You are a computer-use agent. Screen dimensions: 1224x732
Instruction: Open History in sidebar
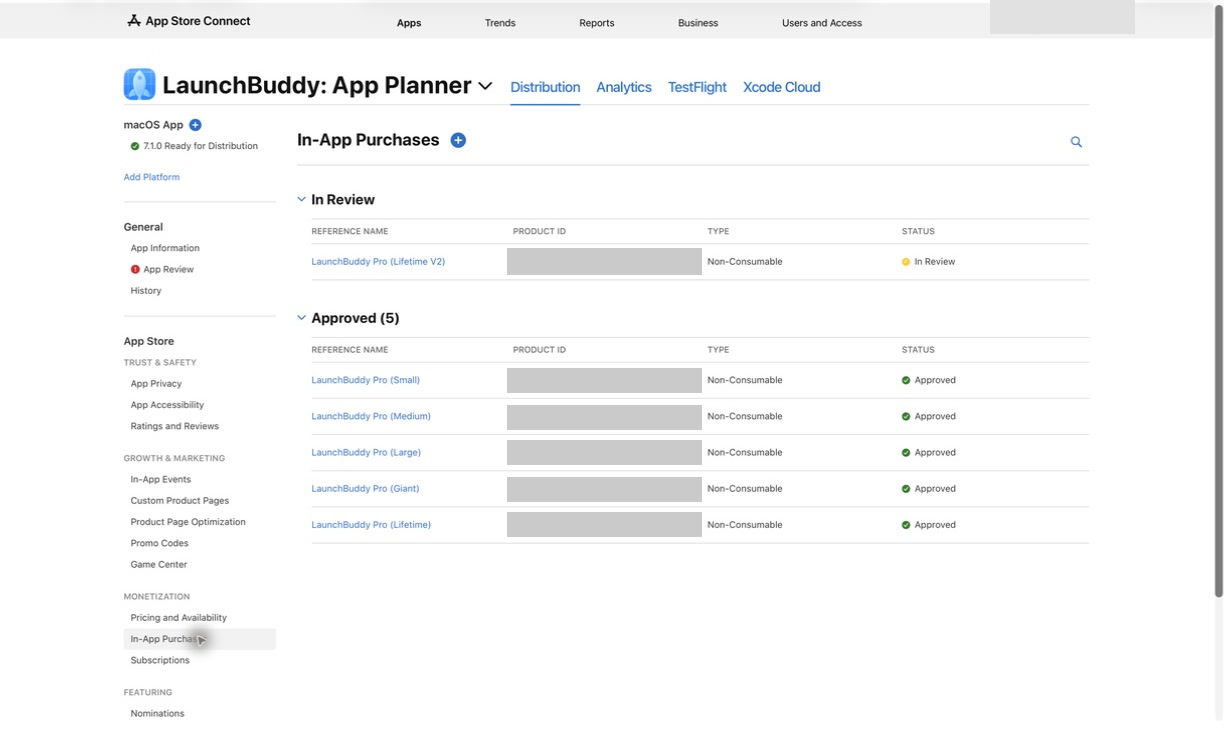(146, 291)
